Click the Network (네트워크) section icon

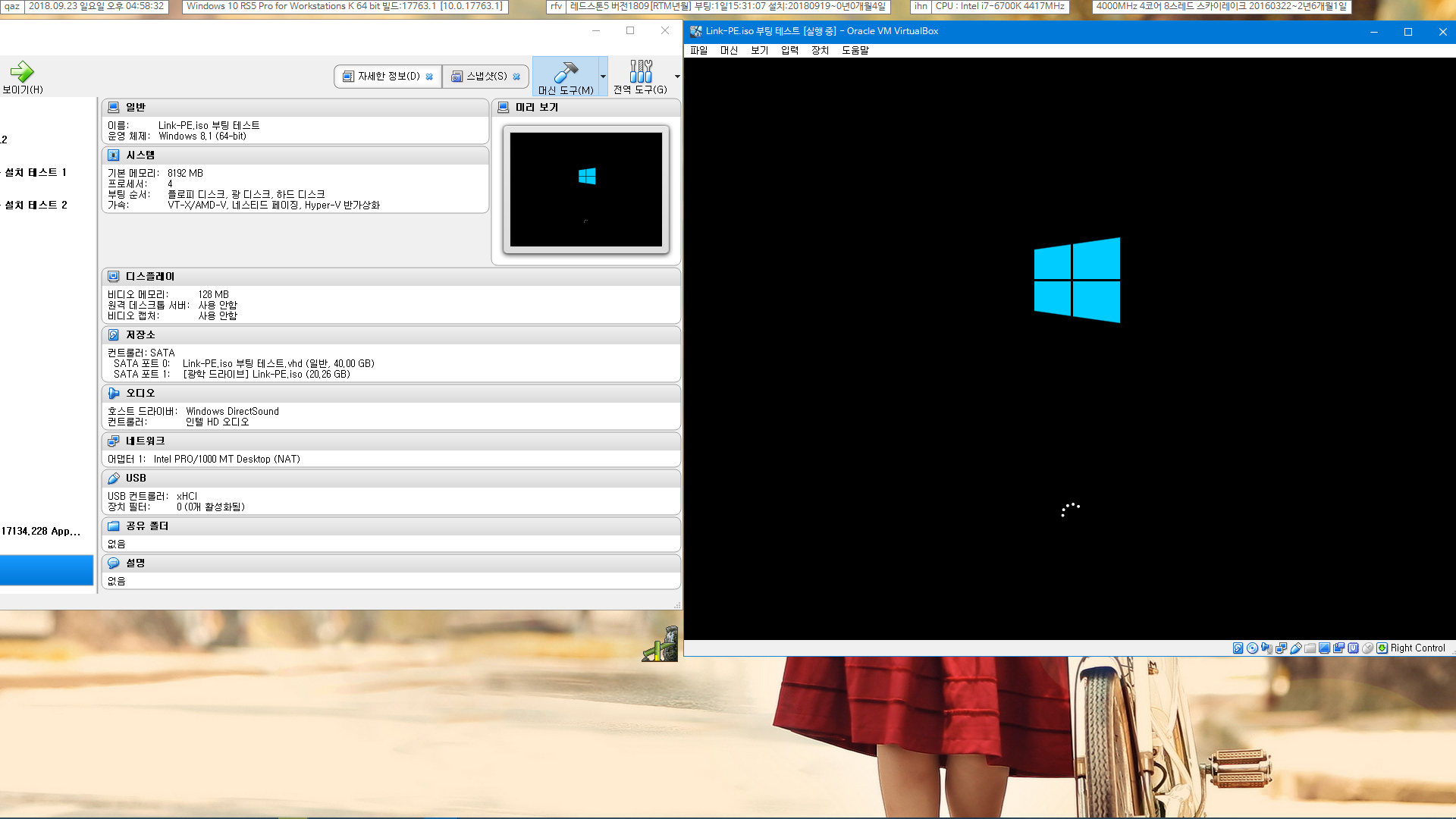click(x=114, y=441)
